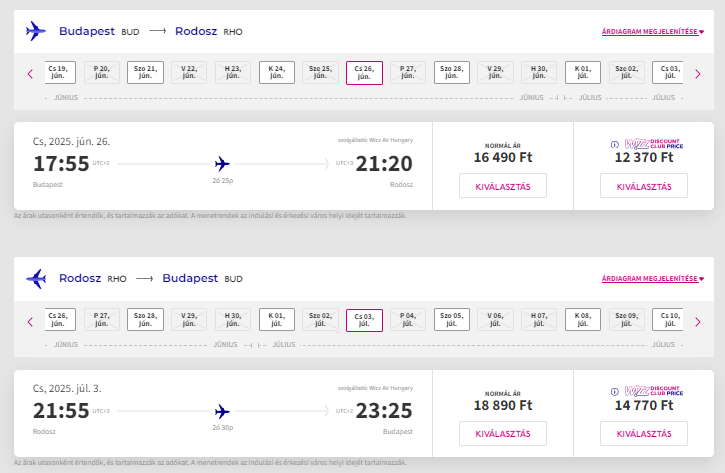
Task: Select return date K 08, júl.
Action: 583,319
